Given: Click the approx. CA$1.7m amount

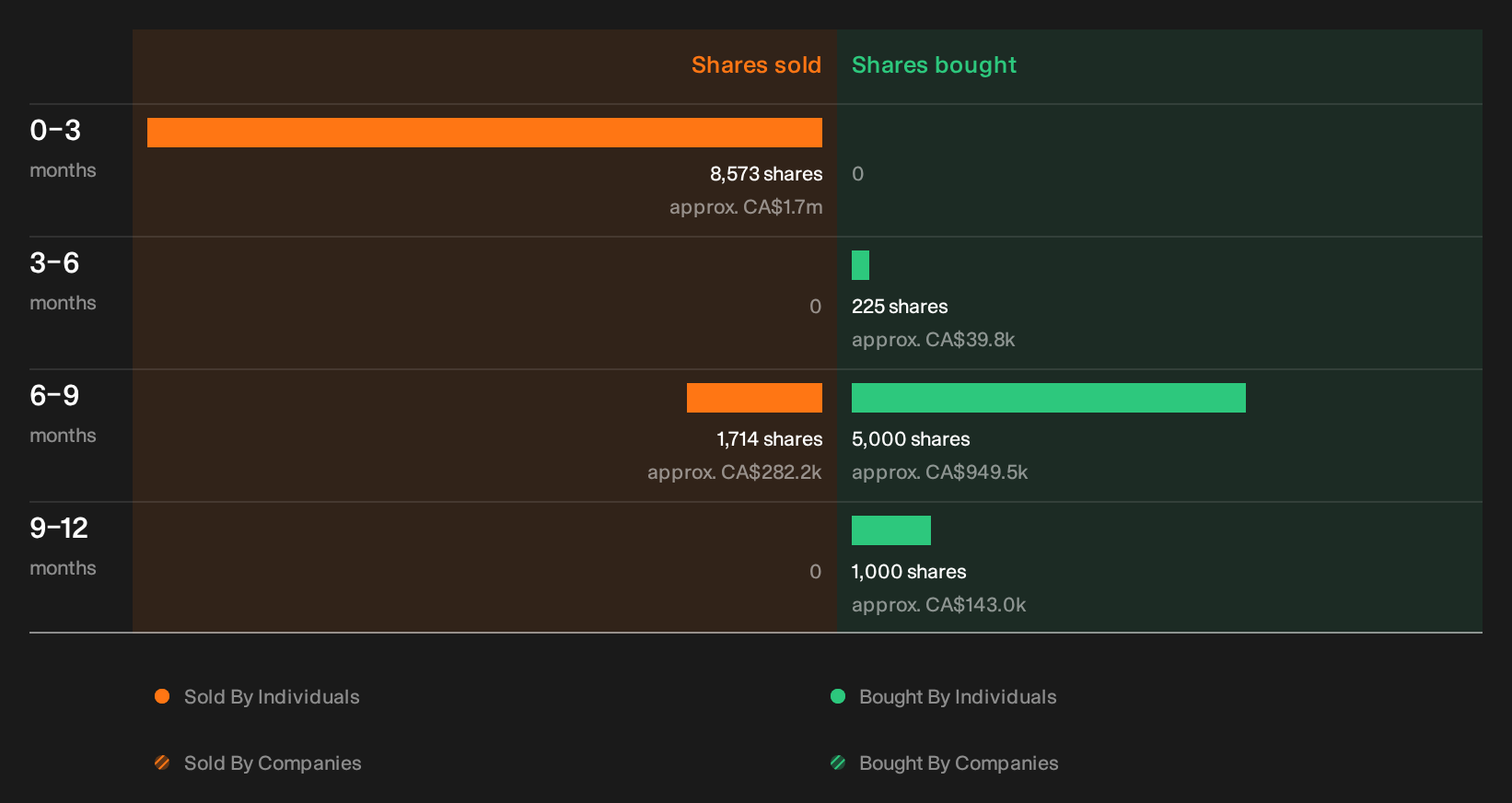Looking at the screenshot, I should (x=746, y=207).
